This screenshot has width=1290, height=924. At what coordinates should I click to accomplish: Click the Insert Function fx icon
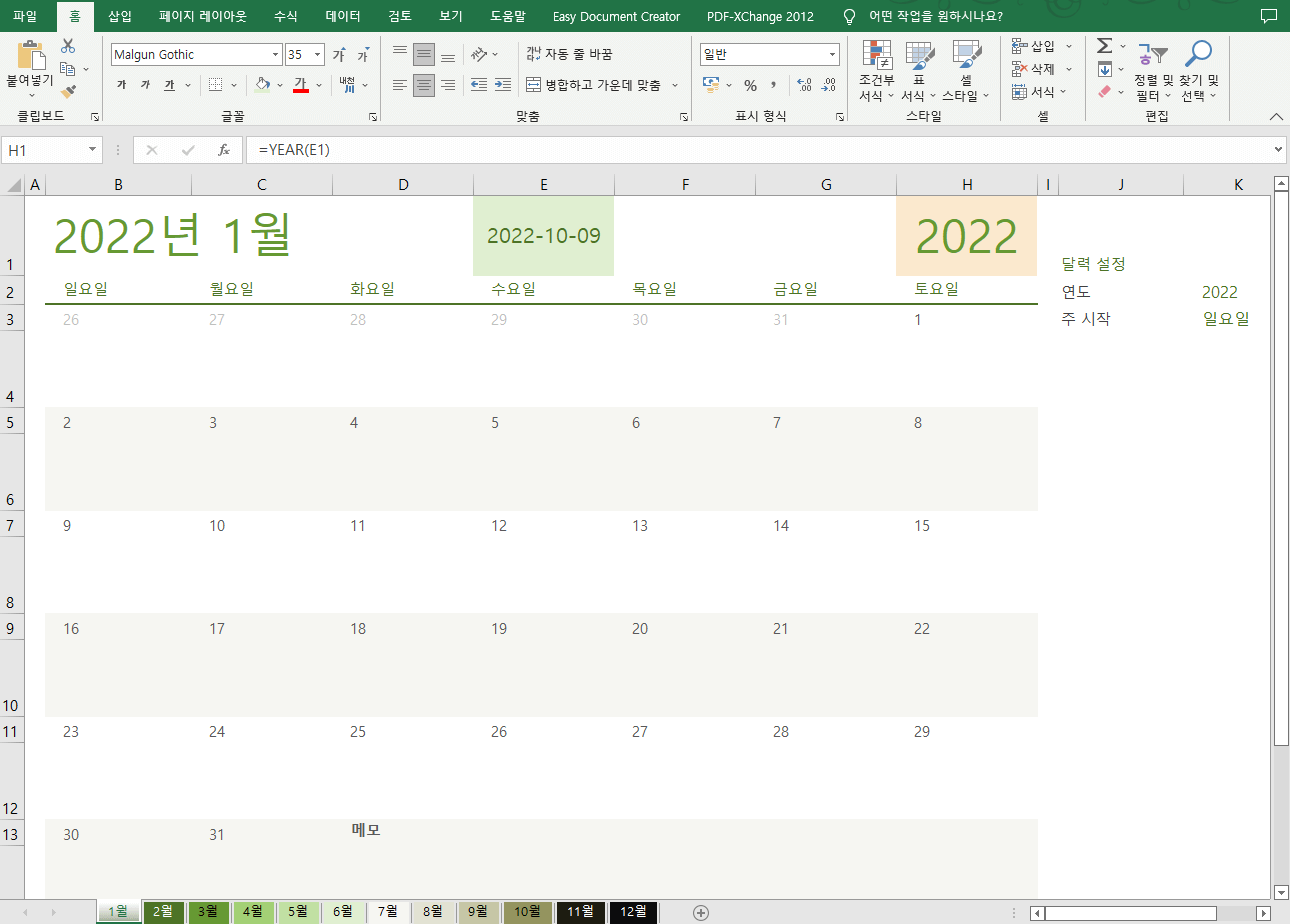pyautogui.click(x=224, y=150)
